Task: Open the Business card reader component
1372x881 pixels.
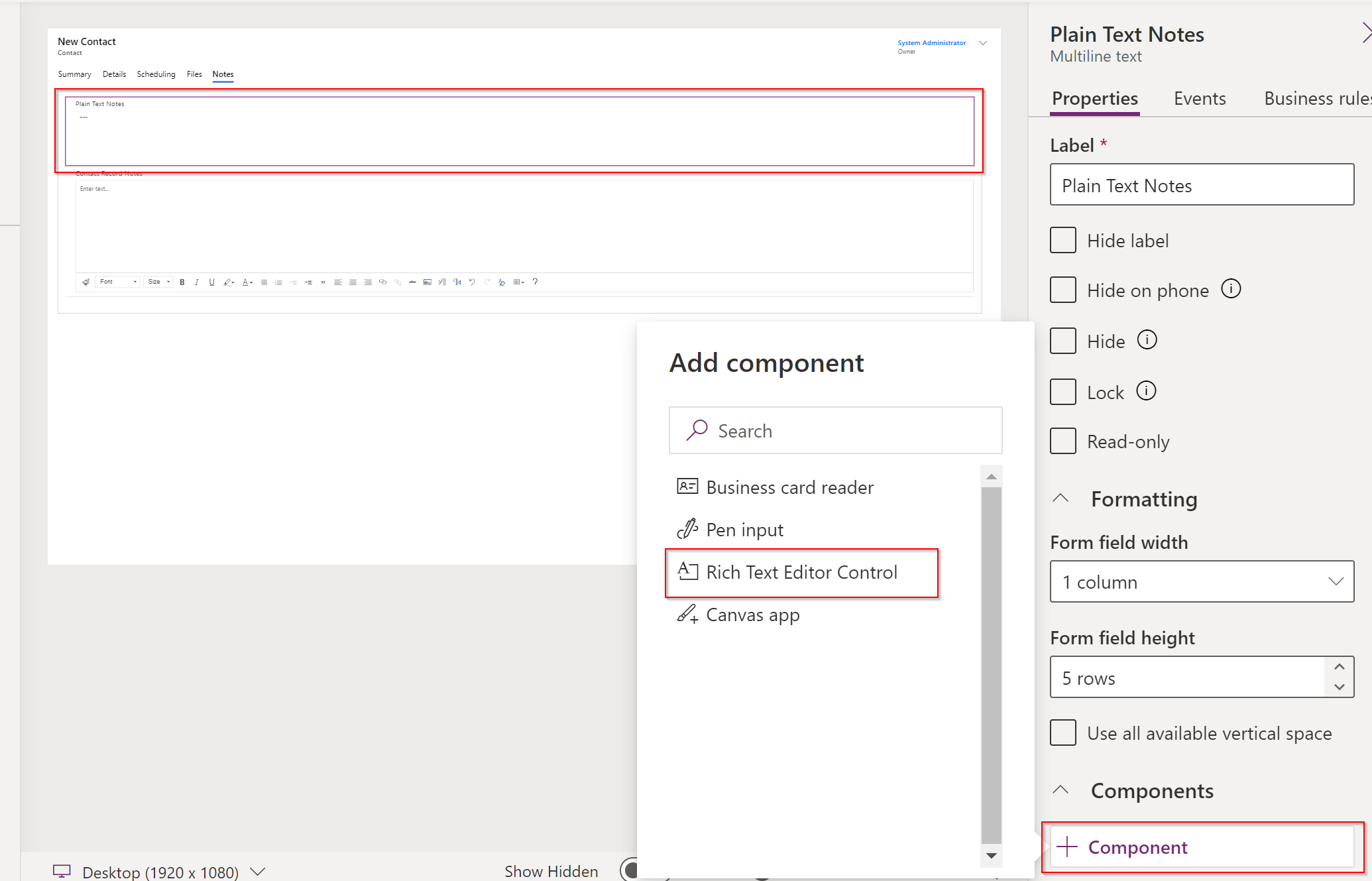Action: [x=789, y=487]
